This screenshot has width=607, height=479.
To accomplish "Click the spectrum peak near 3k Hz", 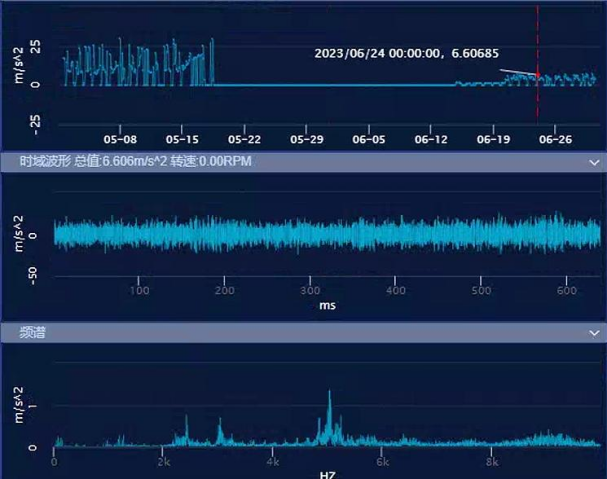I will [x=220, y=426].
